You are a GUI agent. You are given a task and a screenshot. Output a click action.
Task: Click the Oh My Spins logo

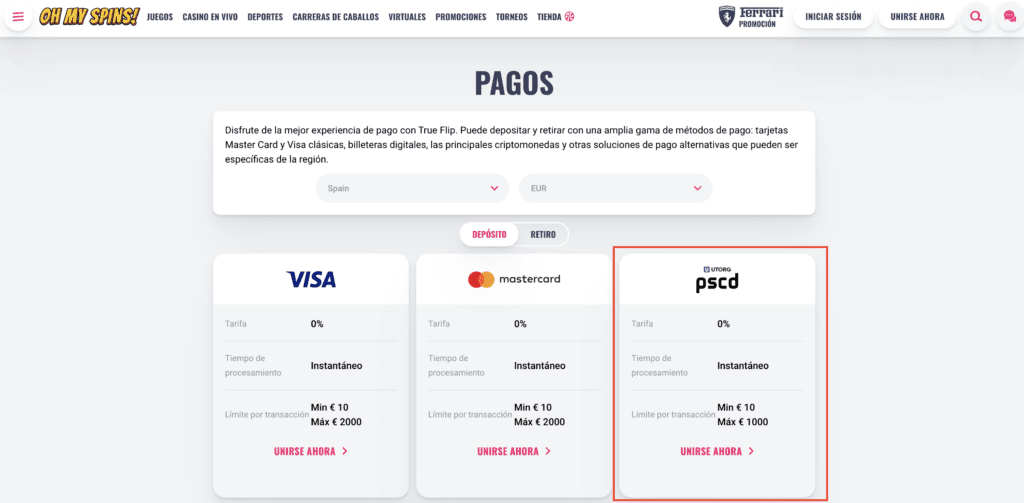coord(89,17)
